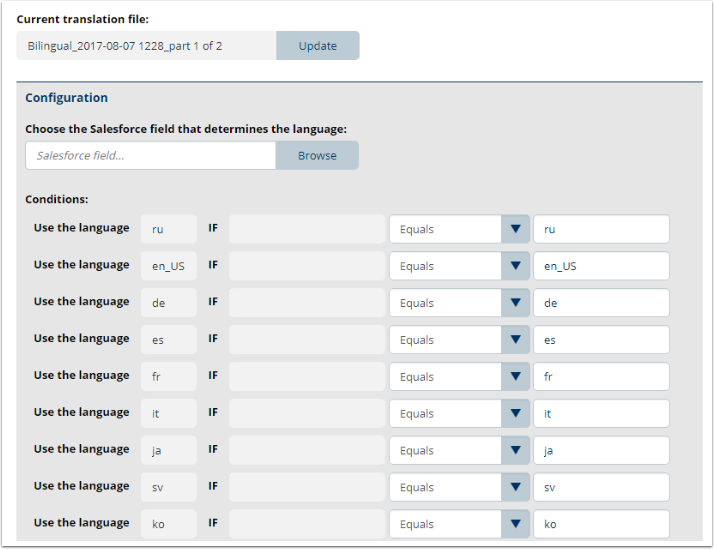Click the Update button

click(x=317, y=46)
